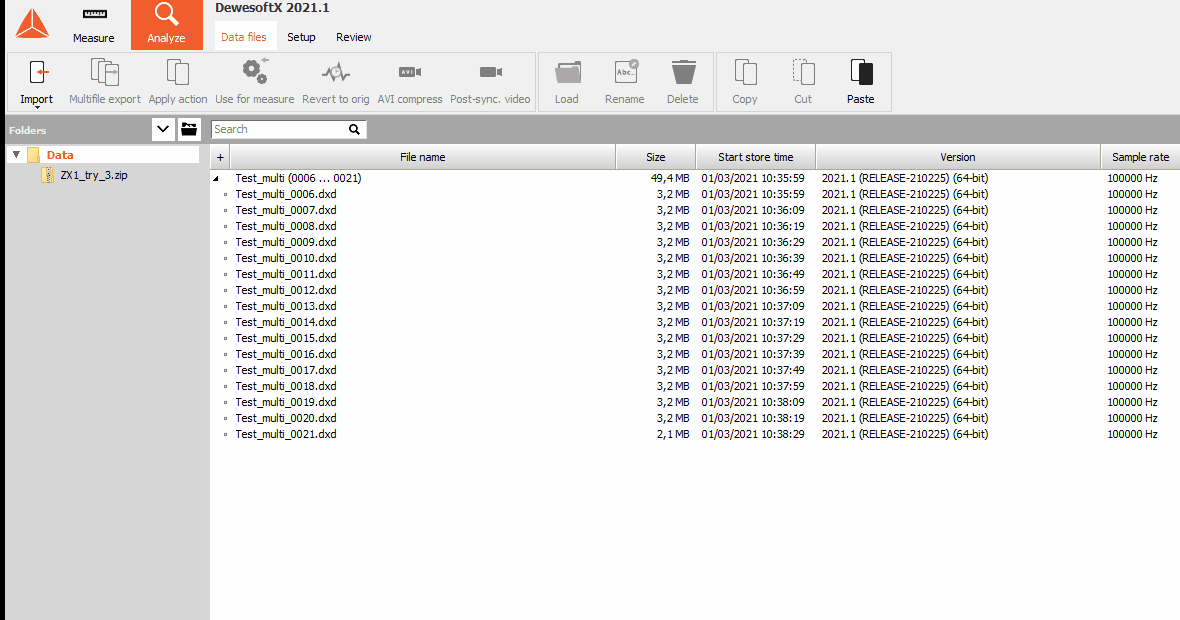The image size is (1180, 620).
Task: Click start time 01/03/2021 10:37:49
Action: click(753, 370)
